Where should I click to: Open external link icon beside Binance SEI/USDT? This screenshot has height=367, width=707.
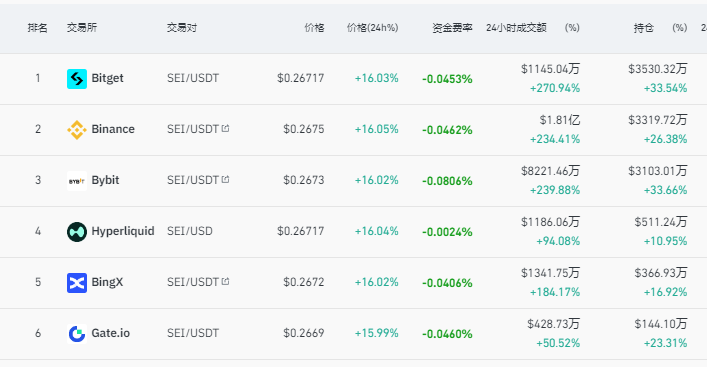[225, 128]
